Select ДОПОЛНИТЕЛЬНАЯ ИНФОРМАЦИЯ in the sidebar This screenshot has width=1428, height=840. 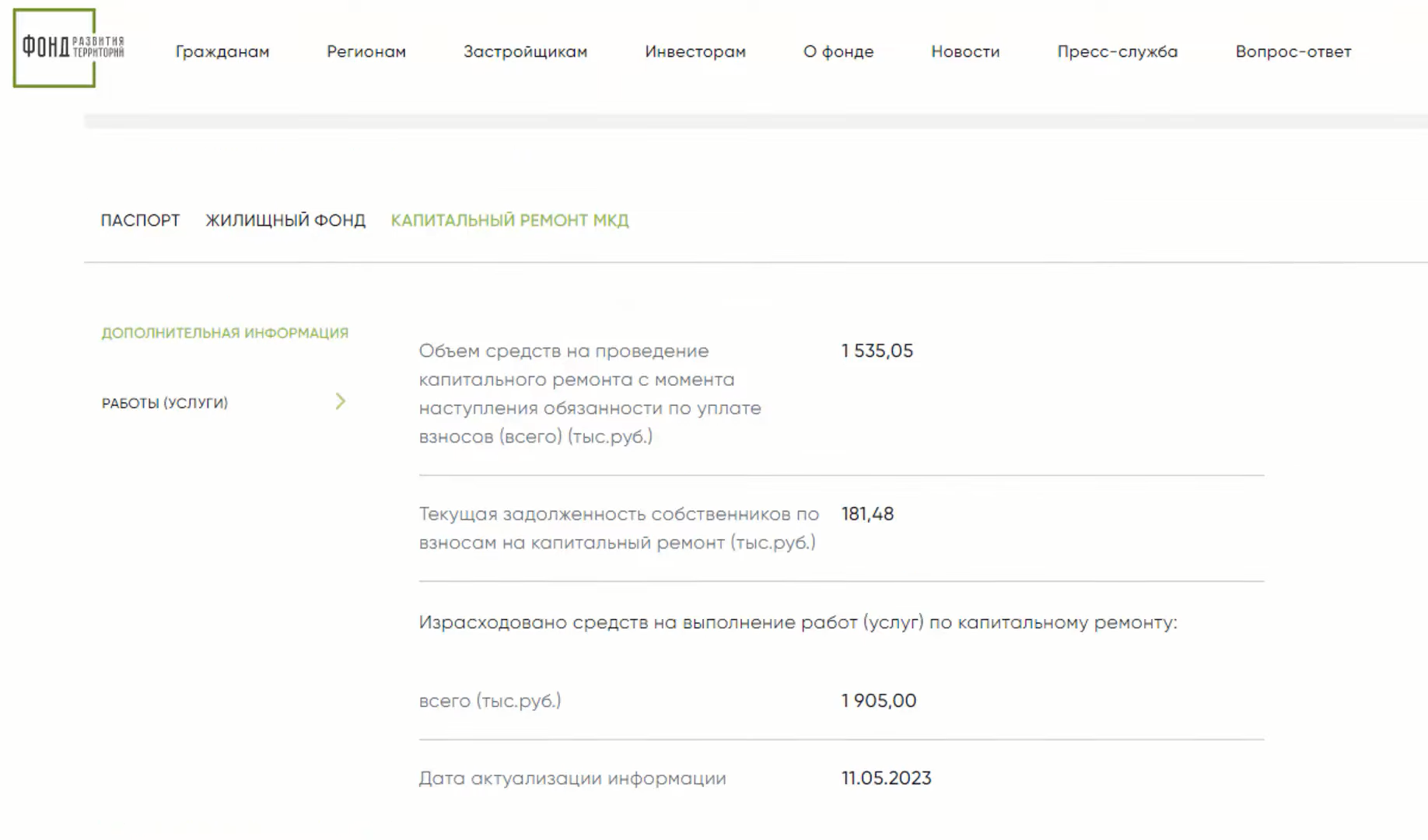tap(224, 332)
